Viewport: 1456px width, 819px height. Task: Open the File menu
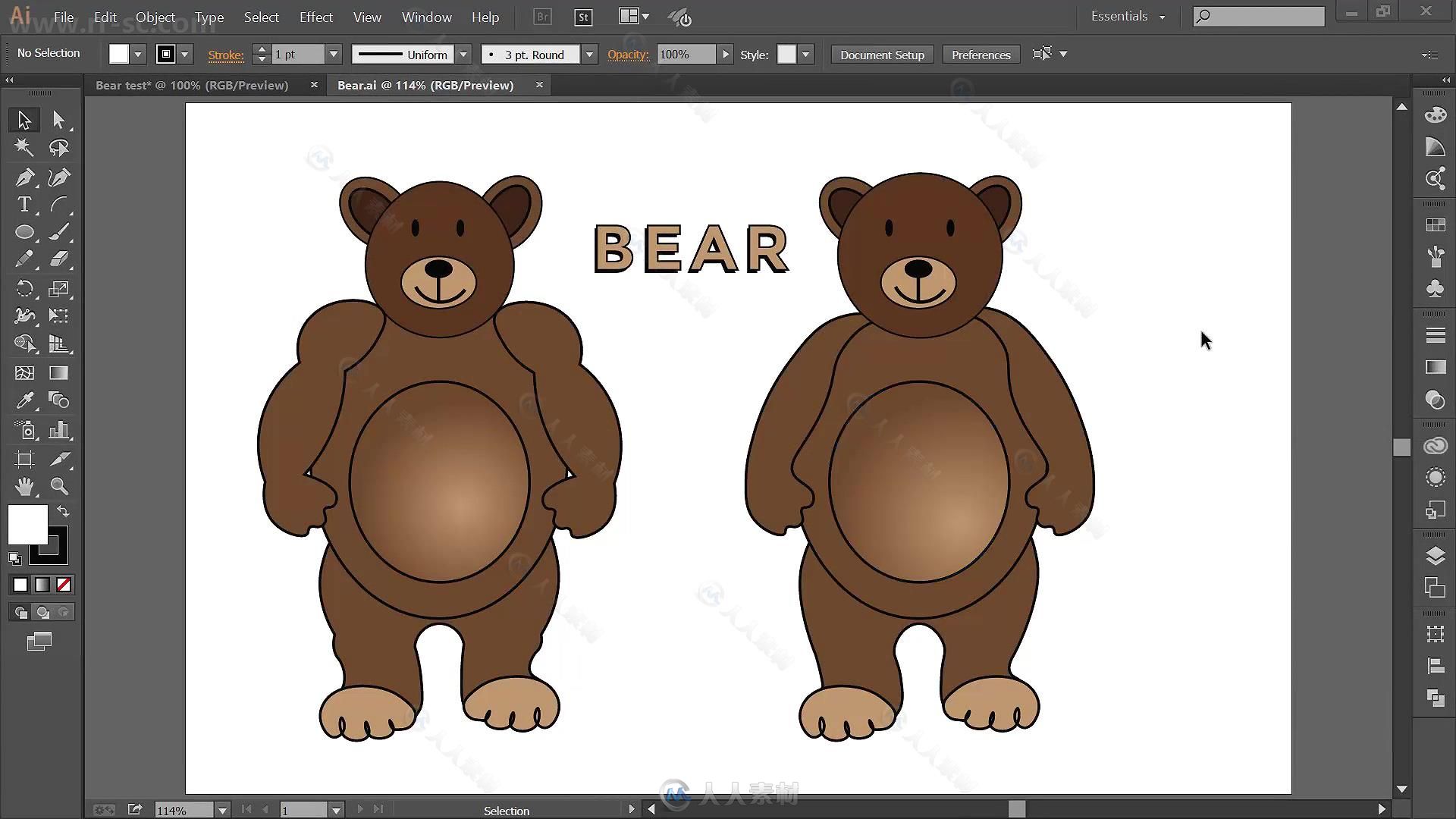coord(64,17)
